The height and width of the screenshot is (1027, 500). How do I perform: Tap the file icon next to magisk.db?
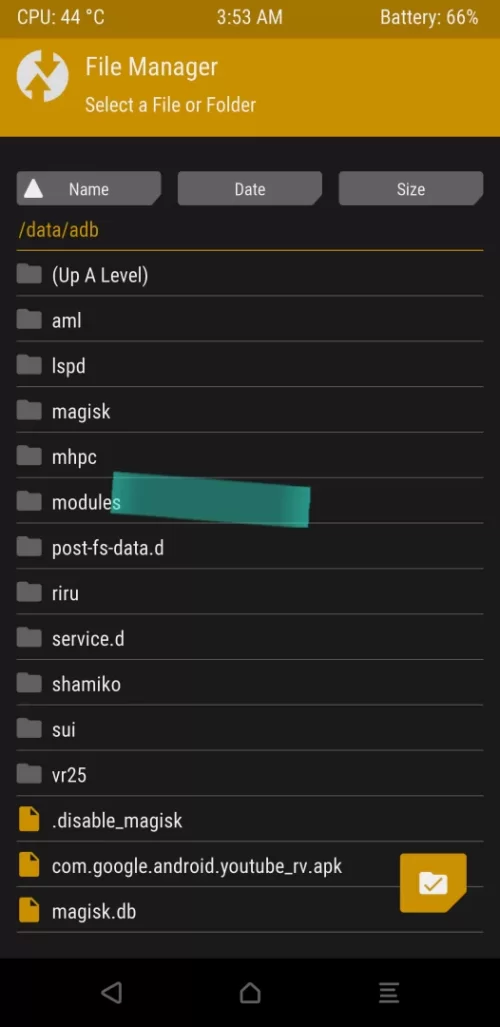click(29, 910)
